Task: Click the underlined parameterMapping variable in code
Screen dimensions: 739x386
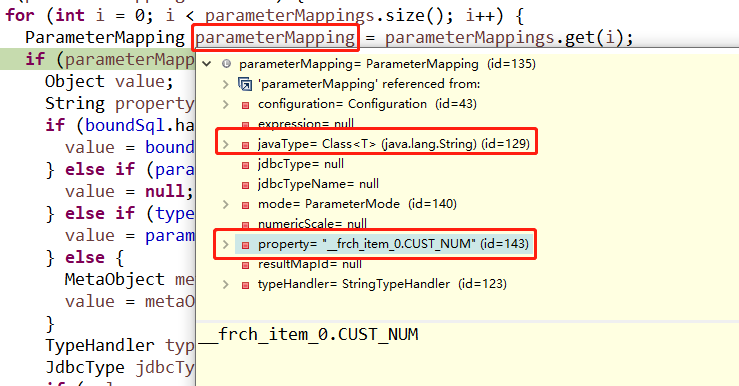Action: coord(275,37)
